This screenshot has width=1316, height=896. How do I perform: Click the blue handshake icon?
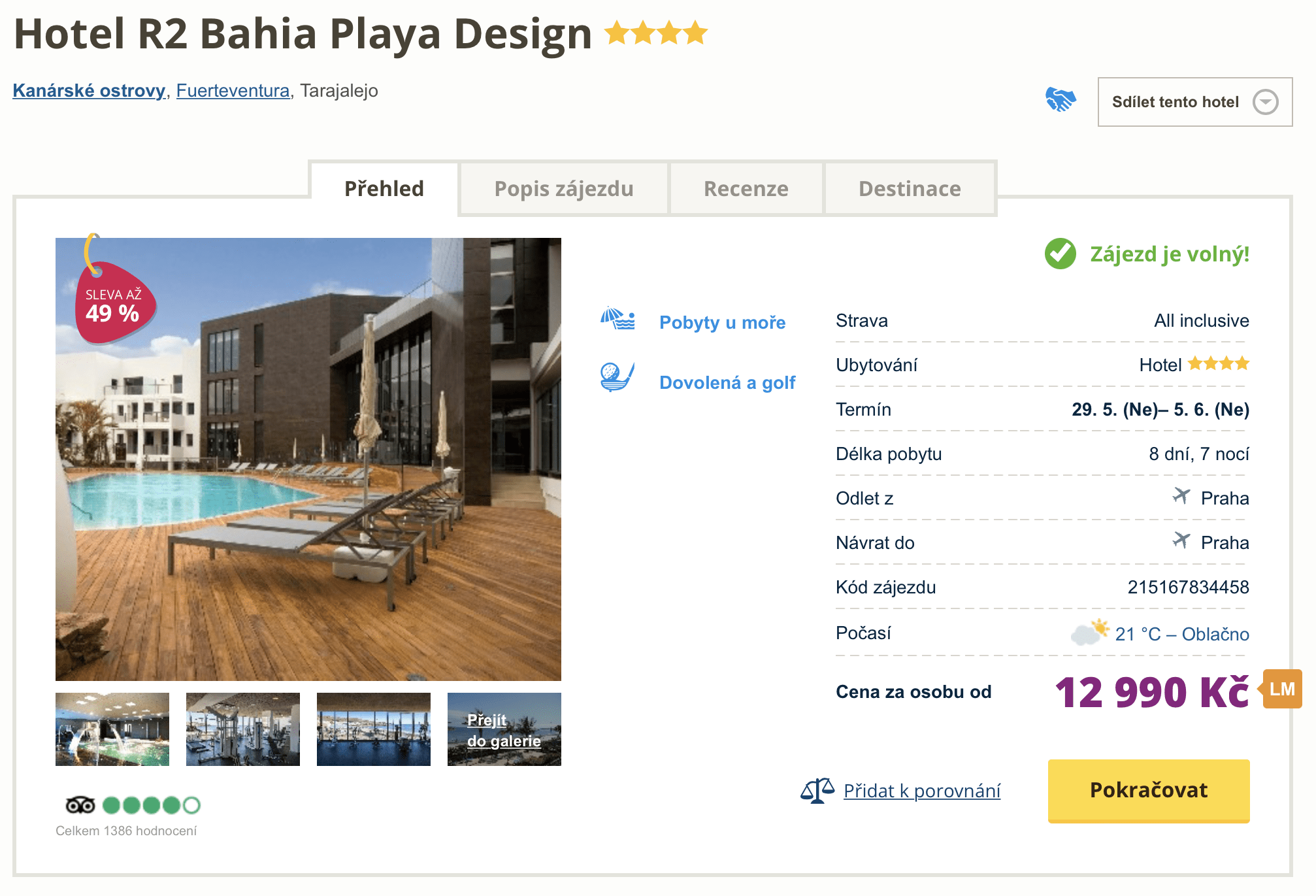pyautogui.click(x=1060, y=100)
